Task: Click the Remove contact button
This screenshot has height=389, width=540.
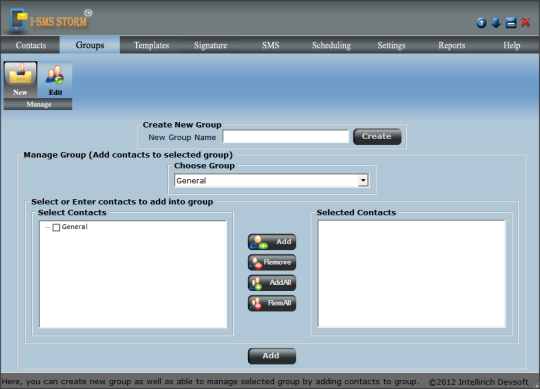Action: coord(272,262)
